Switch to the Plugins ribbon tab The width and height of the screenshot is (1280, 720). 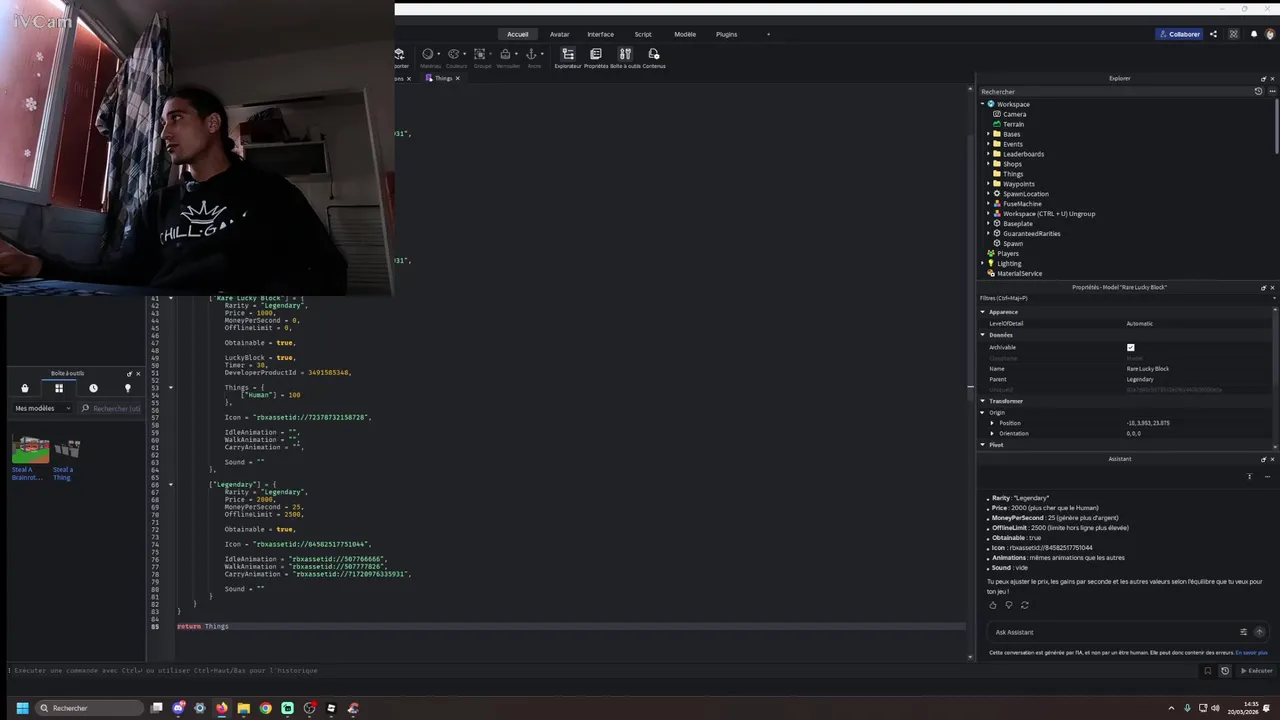[726, 34]
